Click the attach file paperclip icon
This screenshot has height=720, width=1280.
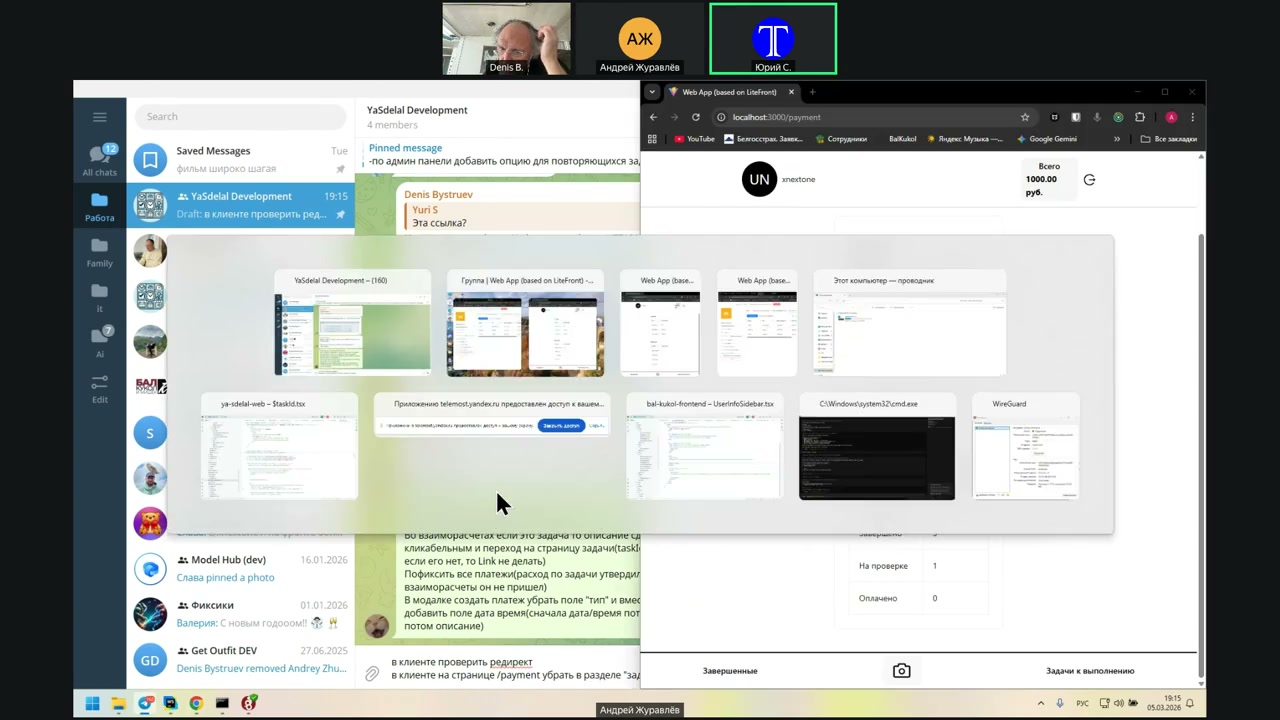click(372, 674)
